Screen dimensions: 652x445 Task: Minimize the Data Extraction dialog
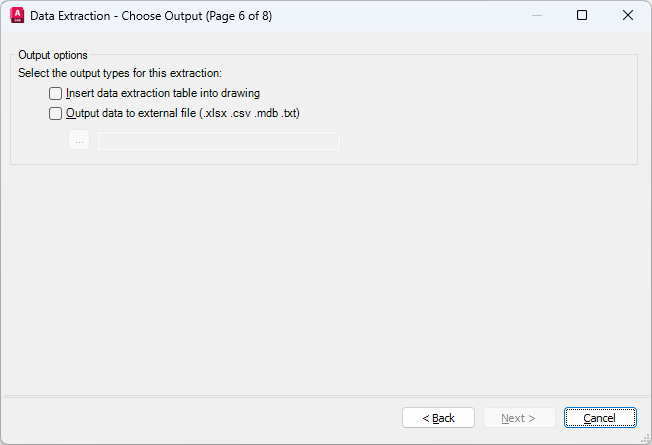coord(537,15)
